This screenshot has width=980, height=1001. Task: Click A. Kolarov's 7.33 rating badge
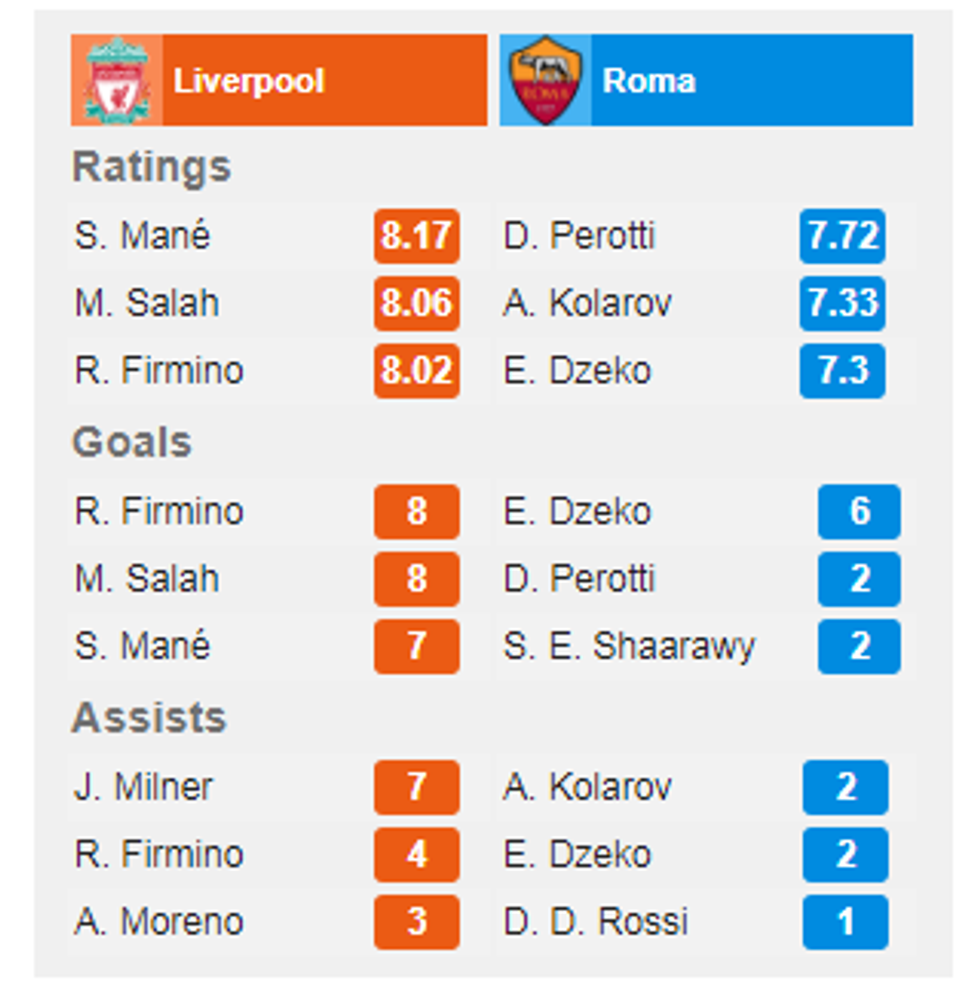pos(842,303)
